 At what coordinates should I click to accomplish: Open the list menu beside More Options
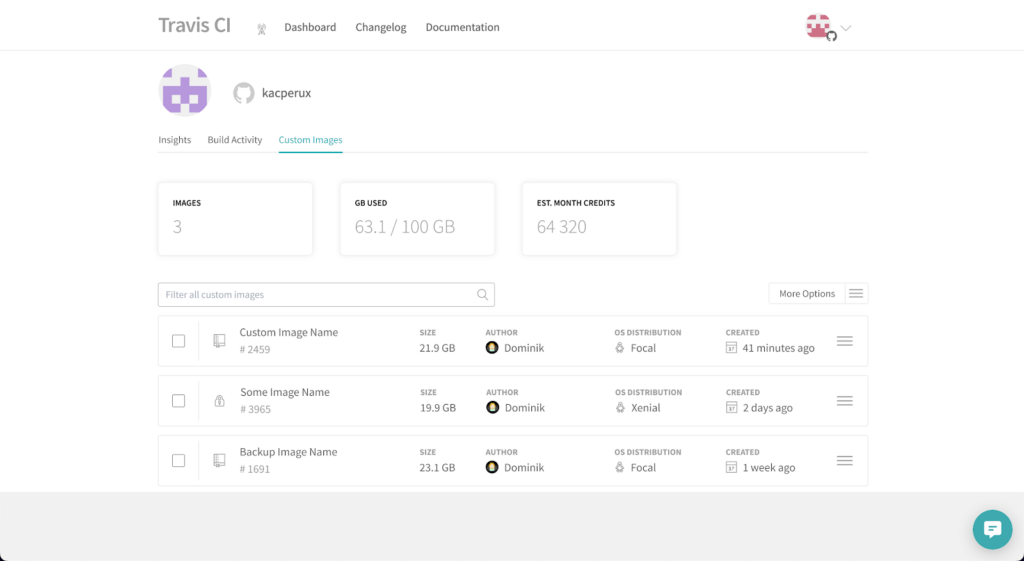(856, 294)
